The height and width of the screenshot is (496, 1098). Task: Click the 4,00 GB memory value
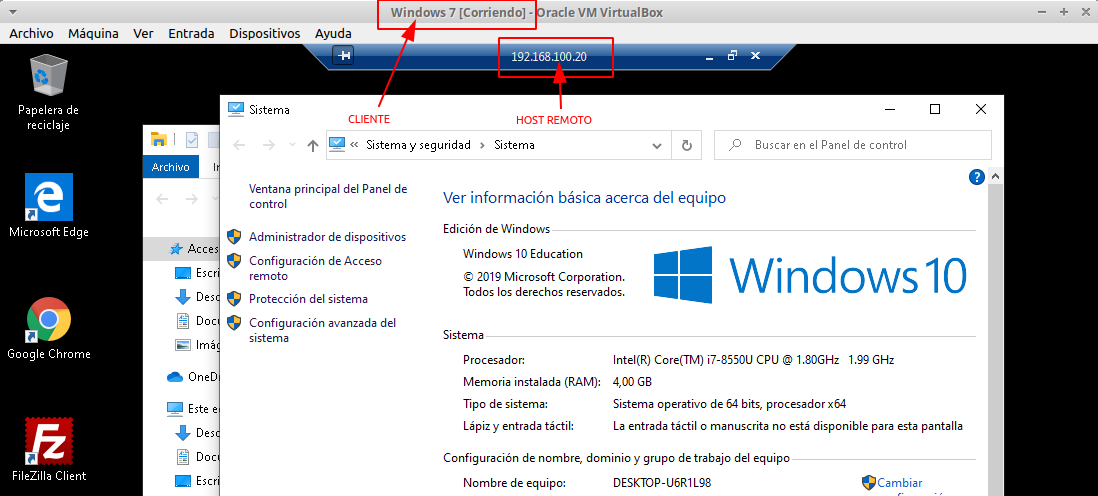[x=632, y=383]
